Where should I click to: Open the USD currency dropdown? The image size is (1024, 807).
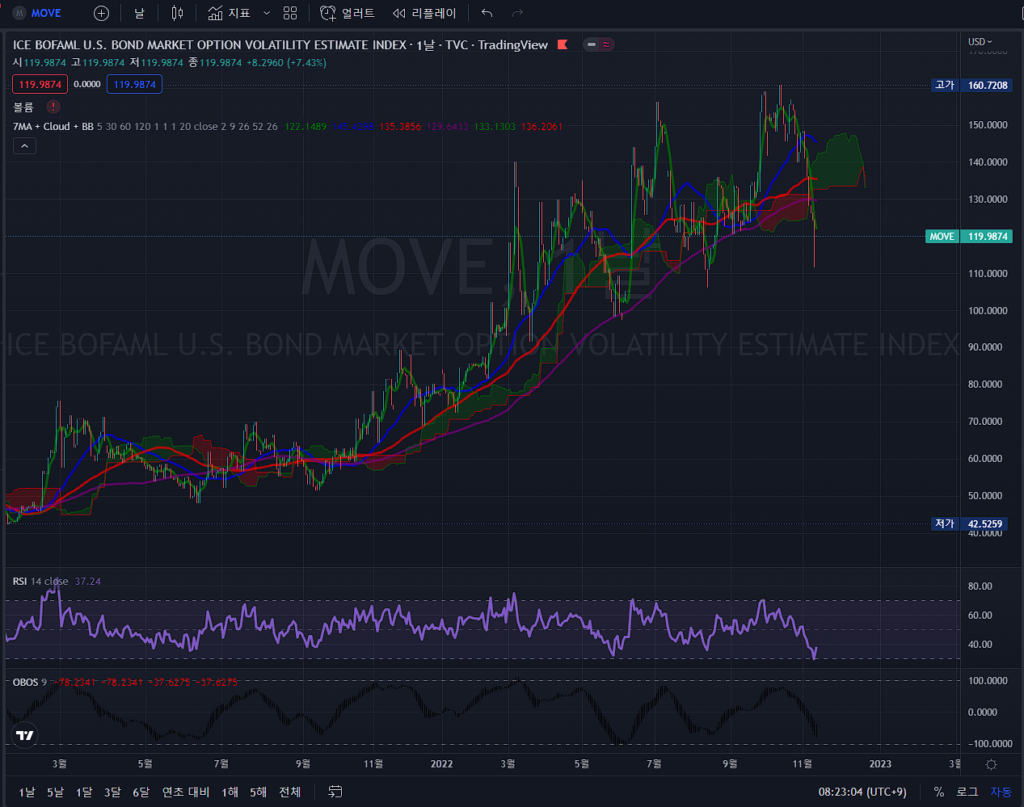978,41
